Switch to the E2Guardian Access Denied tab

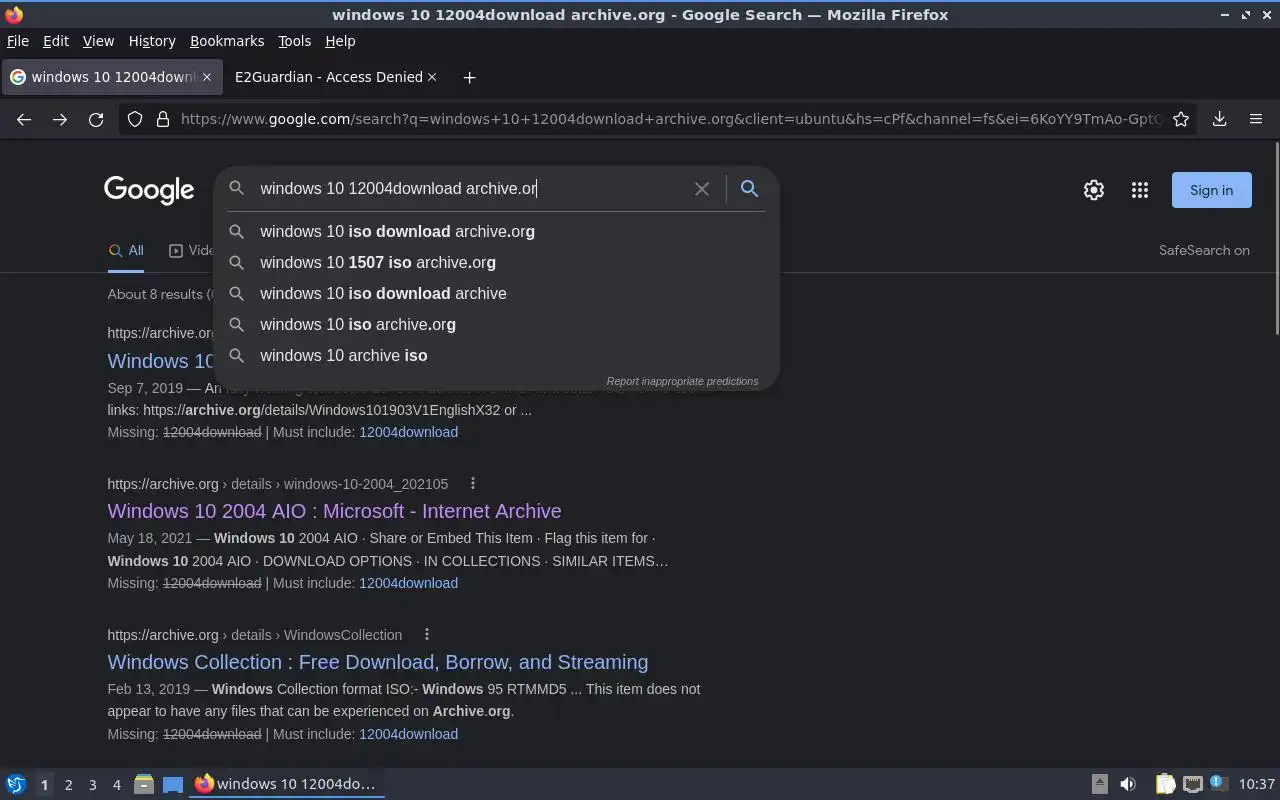pyautogui.click(x=329, y=77)
